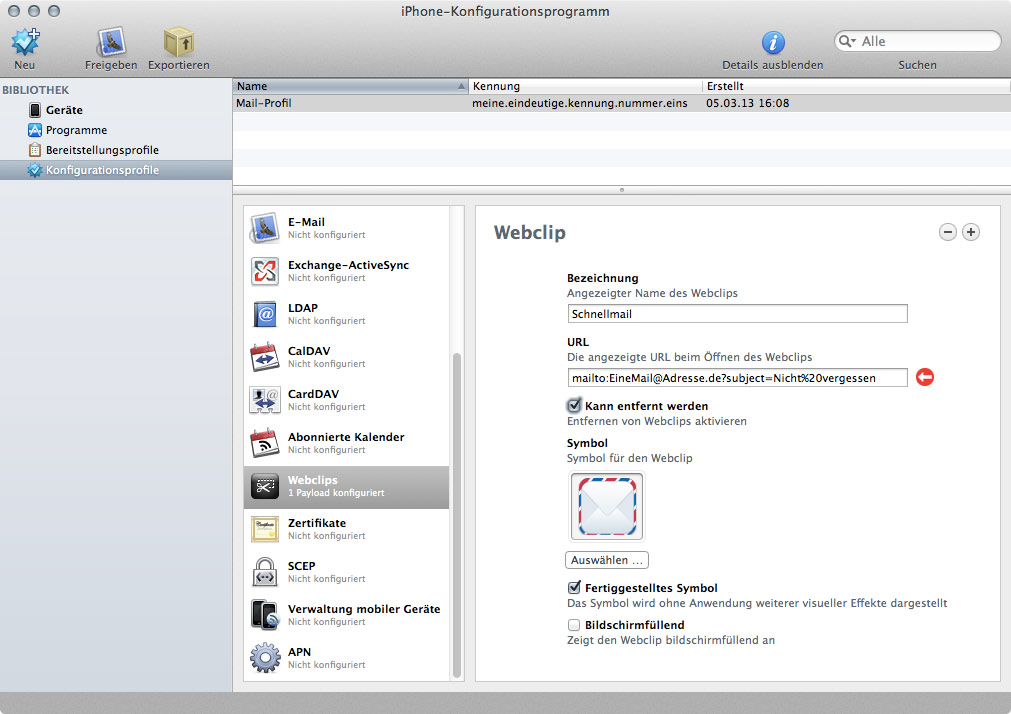Click the Exportieren box icon
The image size is (1011, 714).
coord(179,42)
